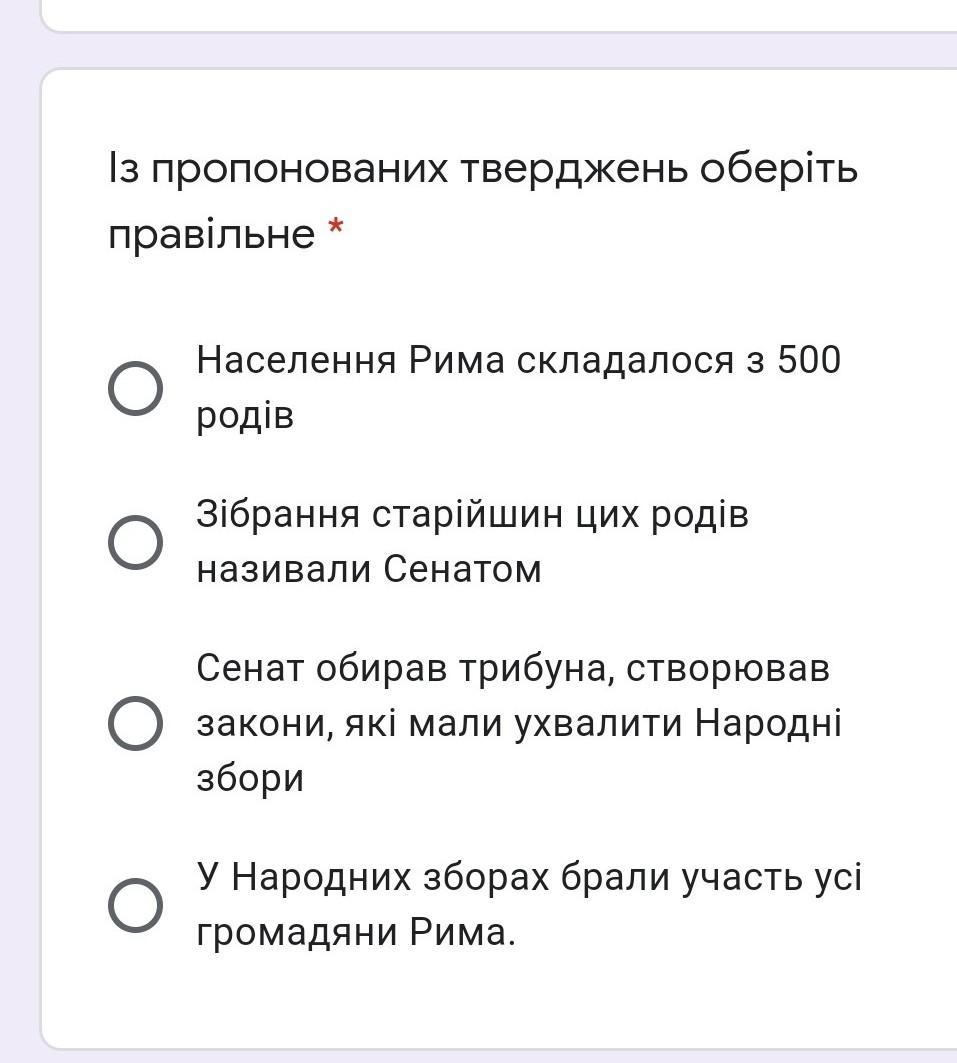The image size is (957, 1063).
Task: Mark the "Сенат обирав трибуна" radio button
Action: pyautogui.click(x=135, y=723)
